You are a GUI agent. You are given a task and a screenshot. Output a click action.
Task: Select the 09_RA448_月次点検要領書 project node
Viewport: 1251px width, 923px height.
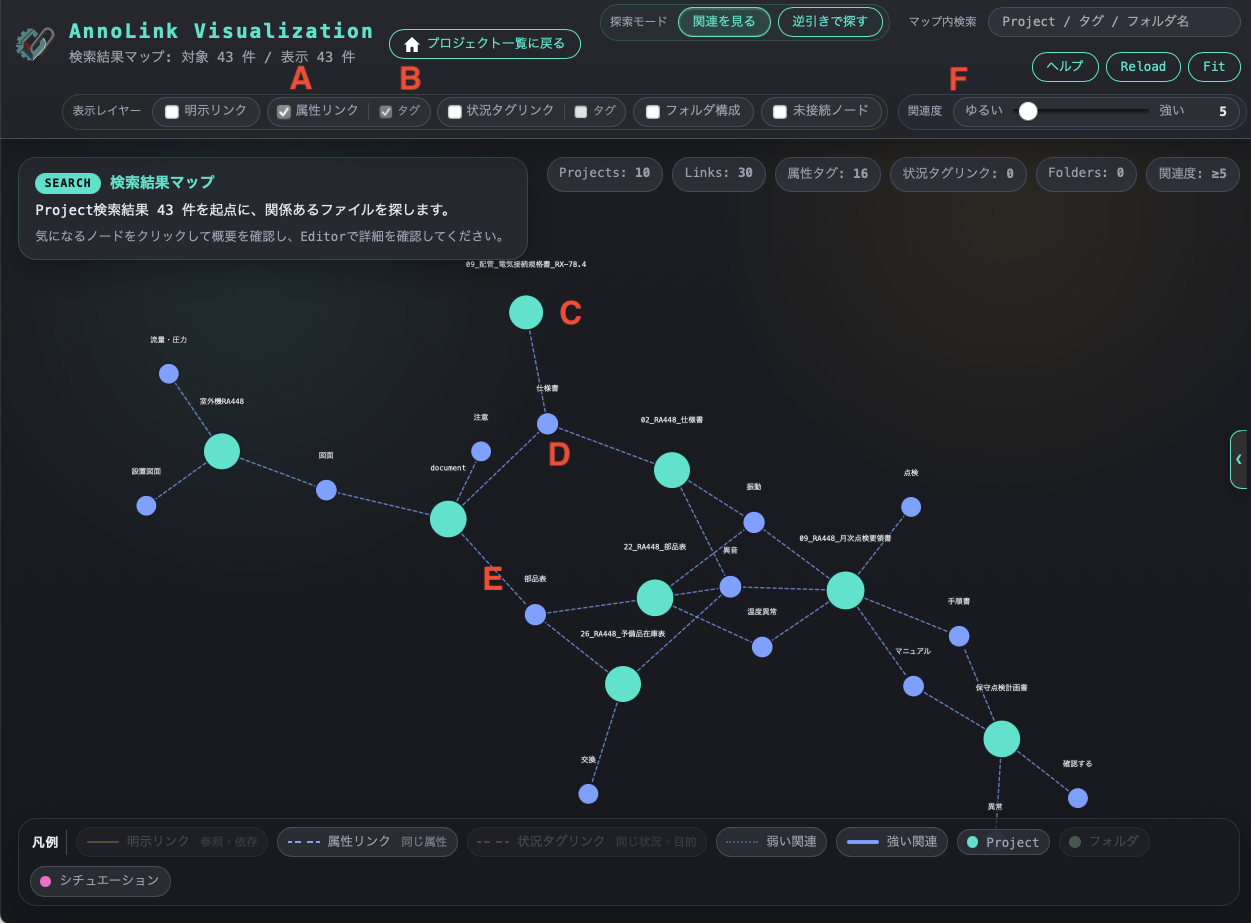[845, 590]
